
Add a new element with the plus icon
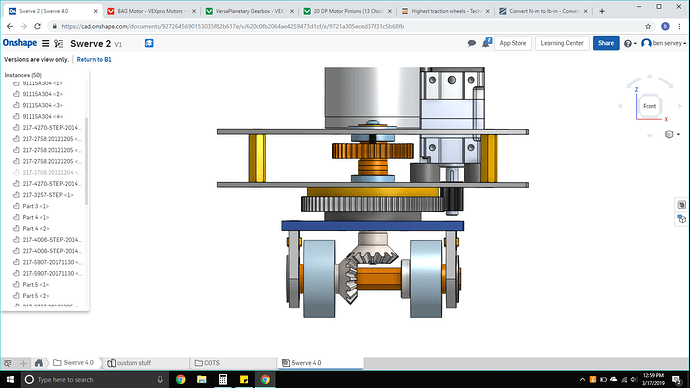tap(23, 363)
